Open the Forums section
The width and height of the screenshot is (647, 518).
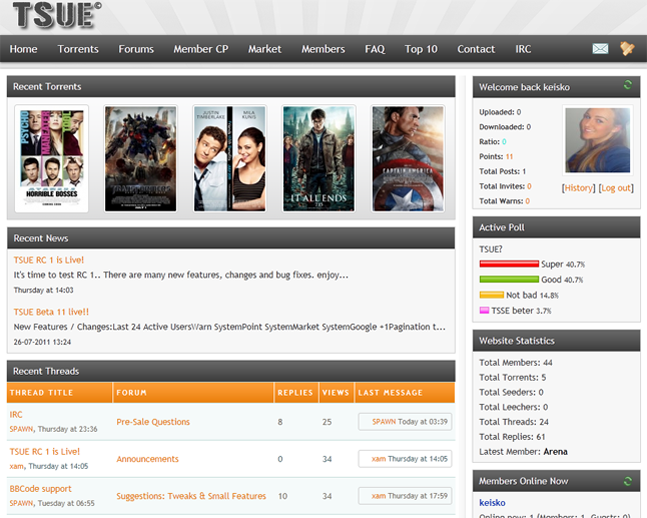[136, 49]
